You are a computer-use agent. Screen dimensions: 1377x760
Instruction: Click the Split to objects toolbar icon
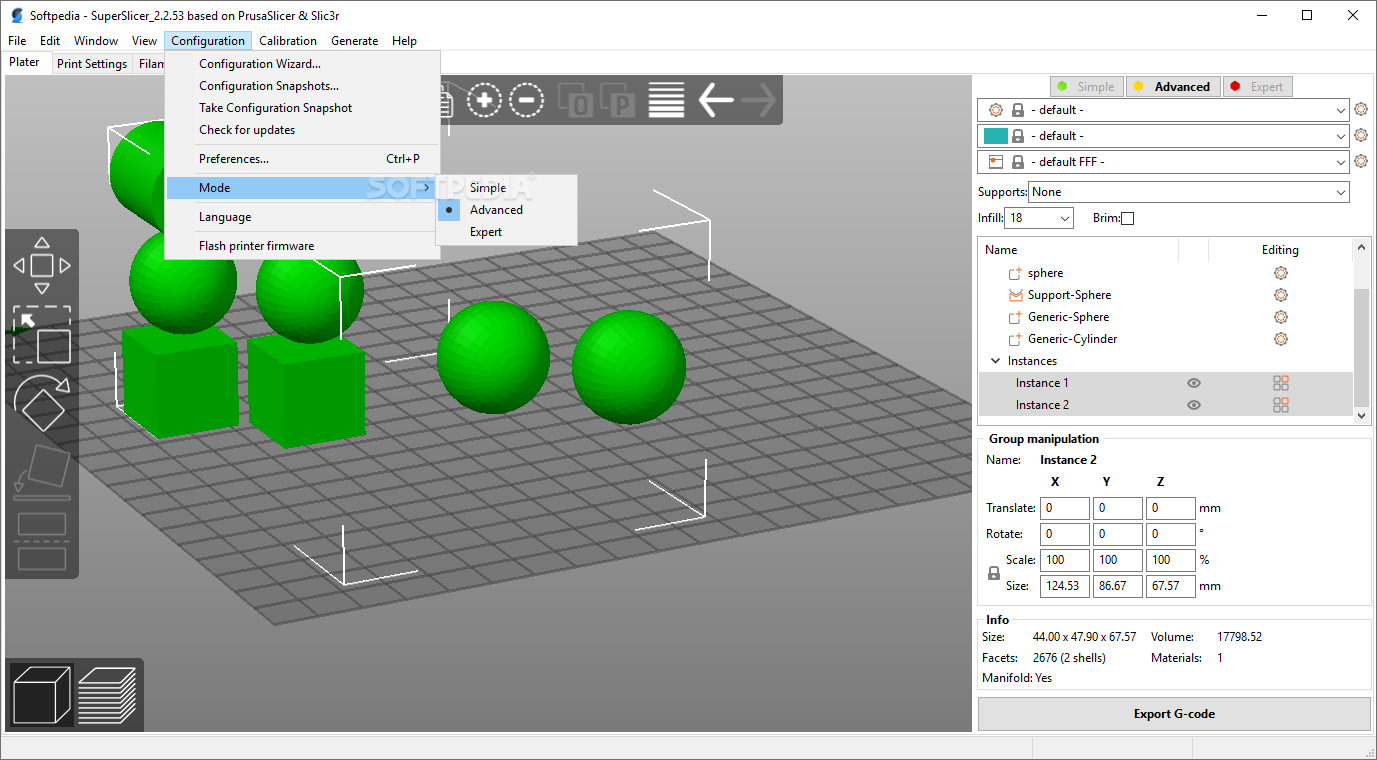pyautogui.click(x=577, y=100)
